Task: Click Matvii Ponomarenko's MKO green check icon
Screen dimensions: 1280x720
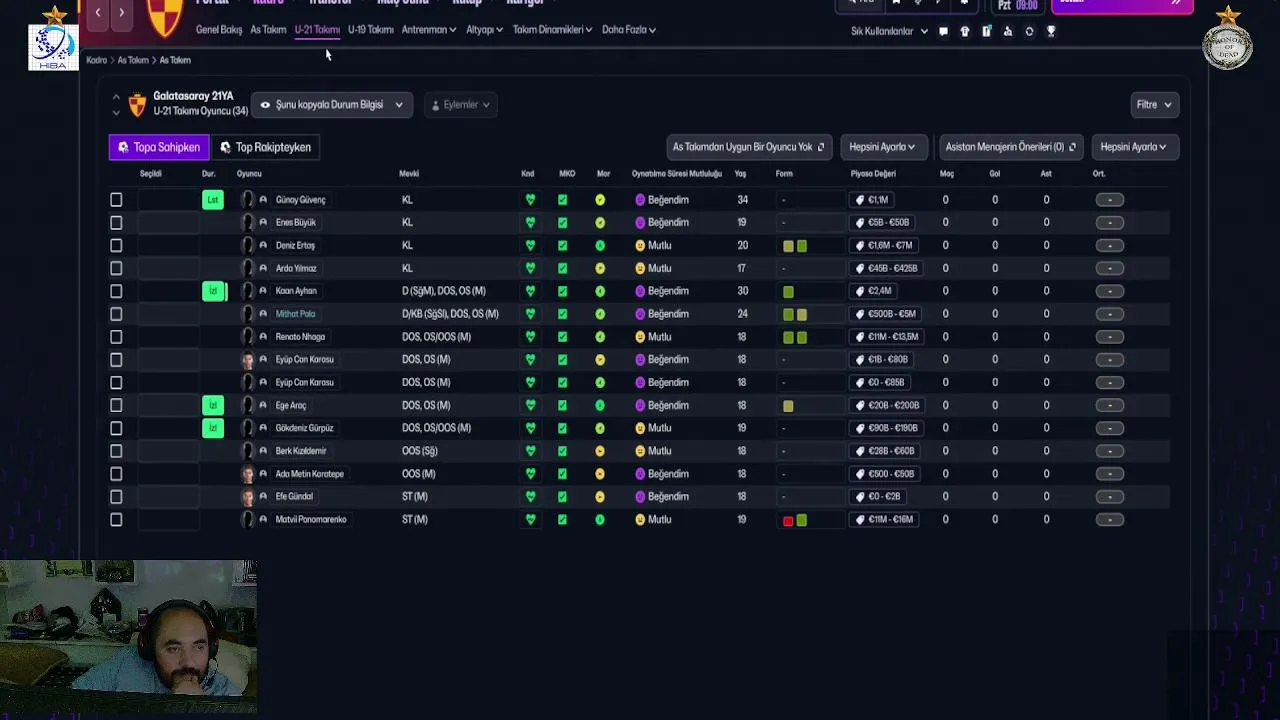Action: pos(562,520)
